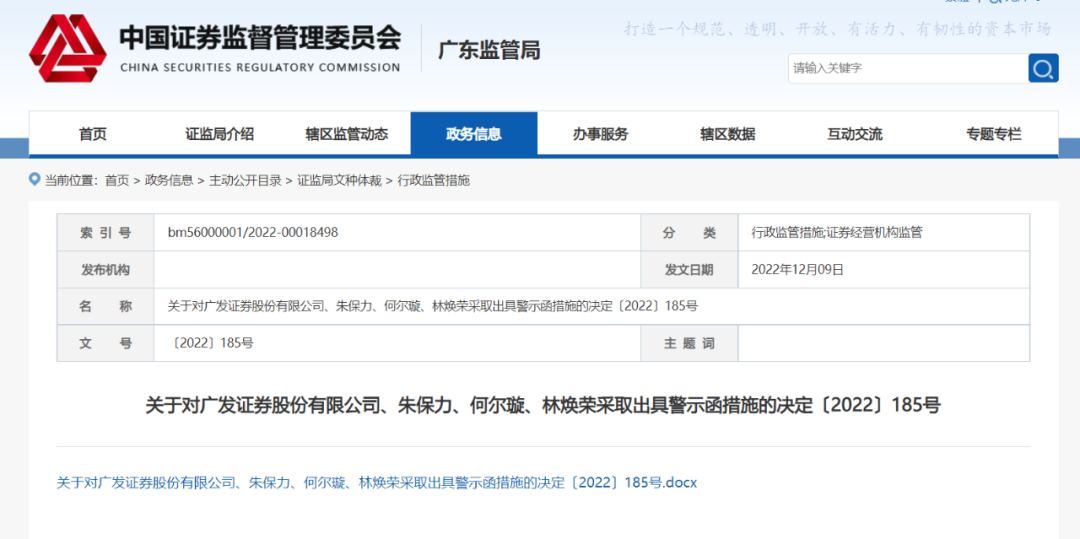Click CHINA SECURITIES REGULATORY COMMISSION English text

pos(260,67)
